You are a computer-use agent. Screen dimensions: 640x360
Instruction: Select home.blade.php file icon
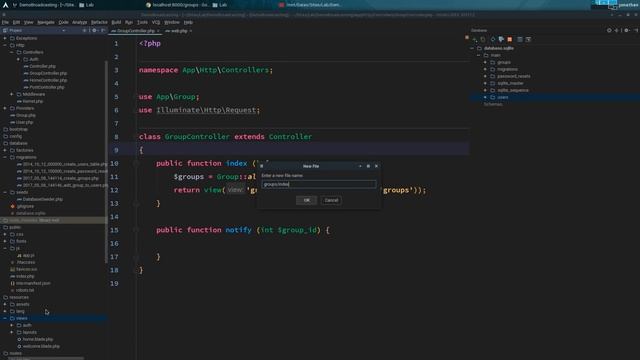[19, 339]
